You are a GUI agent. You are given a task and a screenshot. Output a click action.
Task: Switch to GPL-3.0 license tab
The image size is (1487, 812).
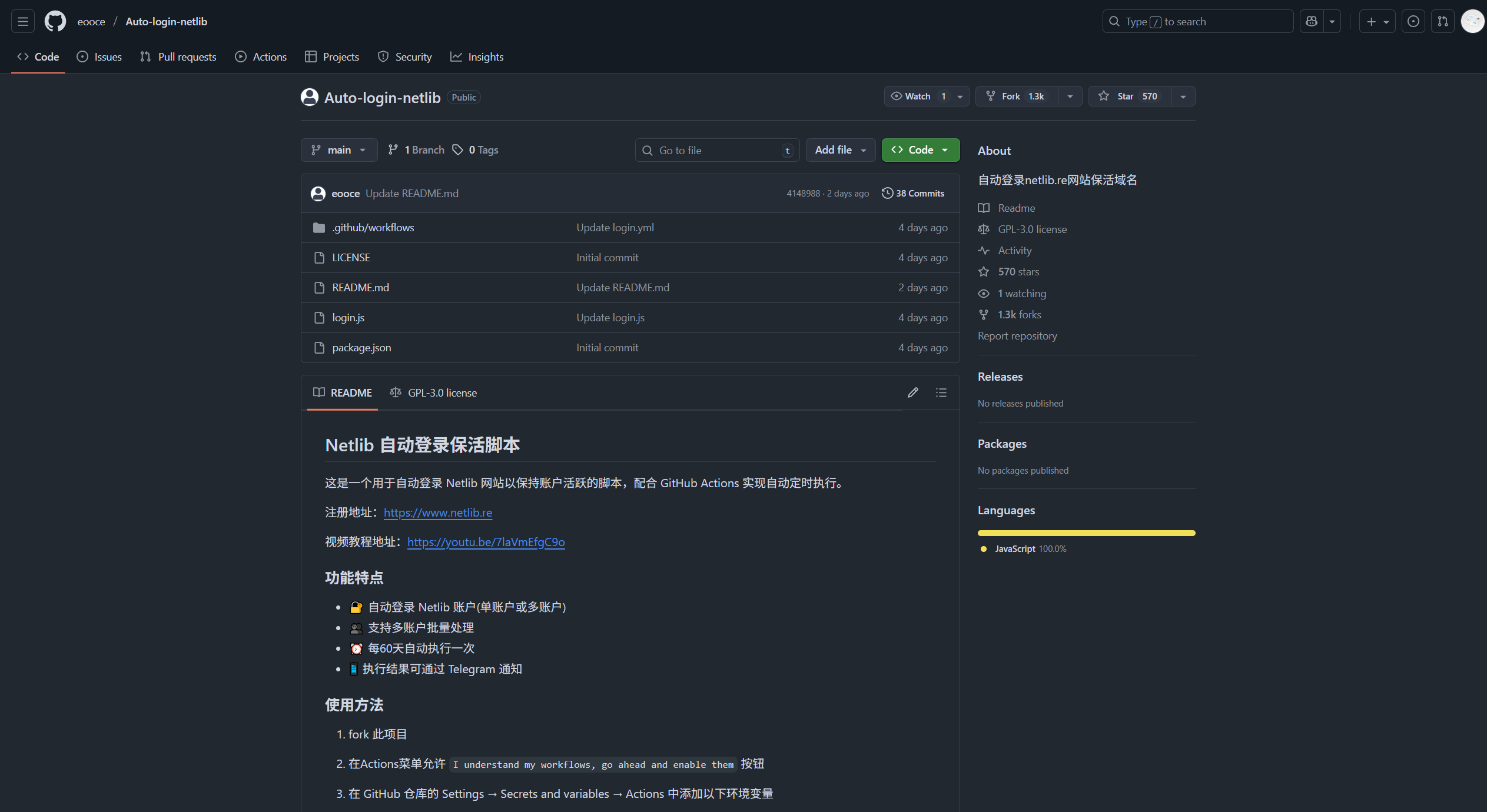433,393
